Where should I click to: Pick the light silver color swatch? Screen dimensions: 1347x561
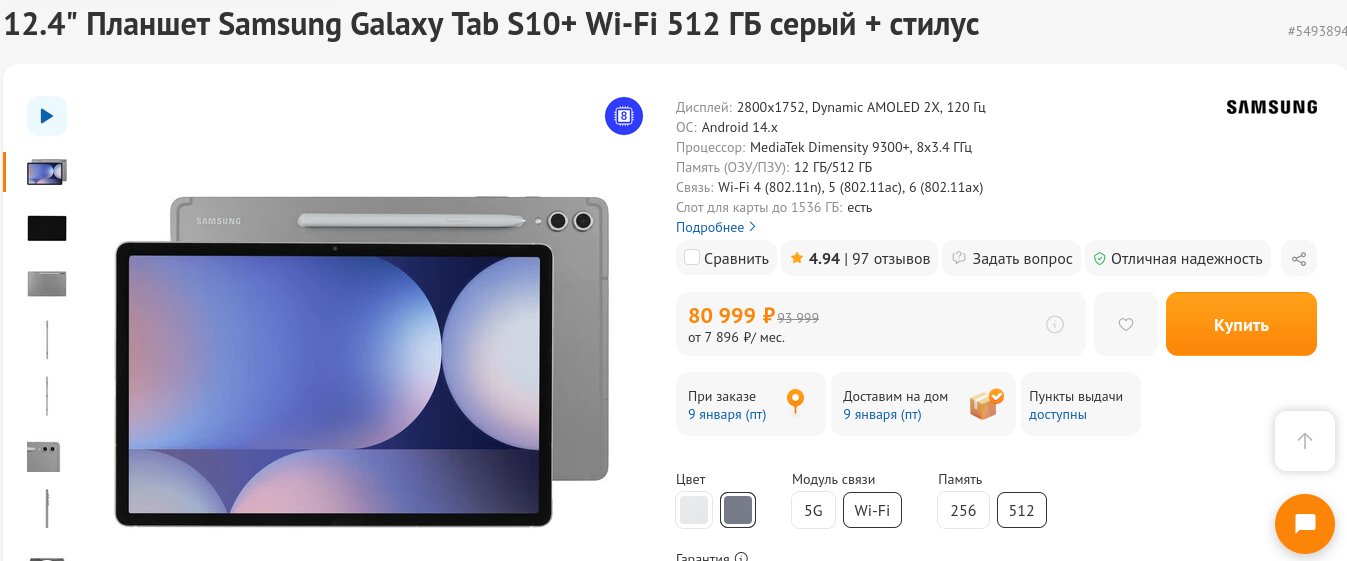click(694, 510)
